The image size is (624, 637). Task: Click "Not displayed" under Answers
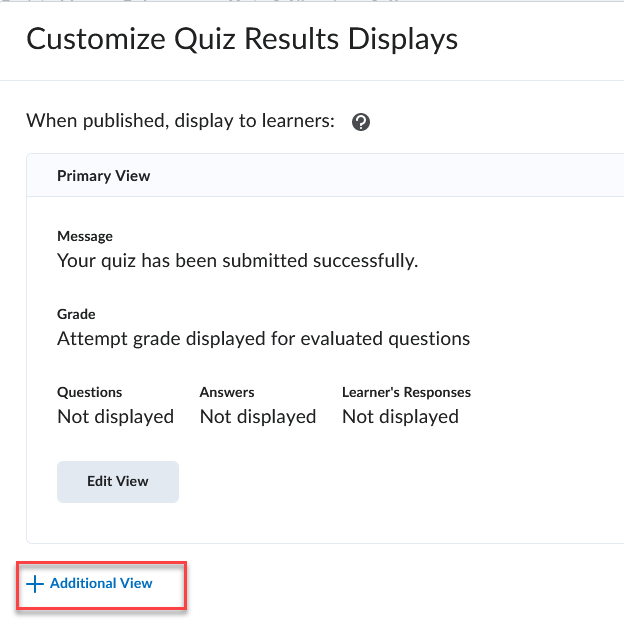tap(258, 416)
